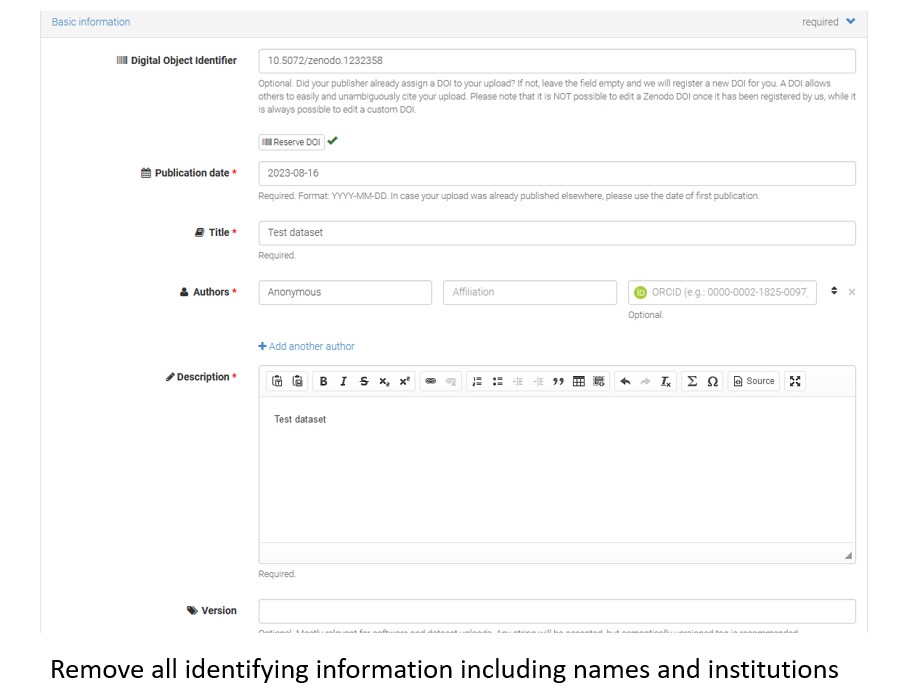Image resolution: width=898 pixels, height=700 pixels.
Task: Toggle bold formatting in description editor
Action: (323, 381)
